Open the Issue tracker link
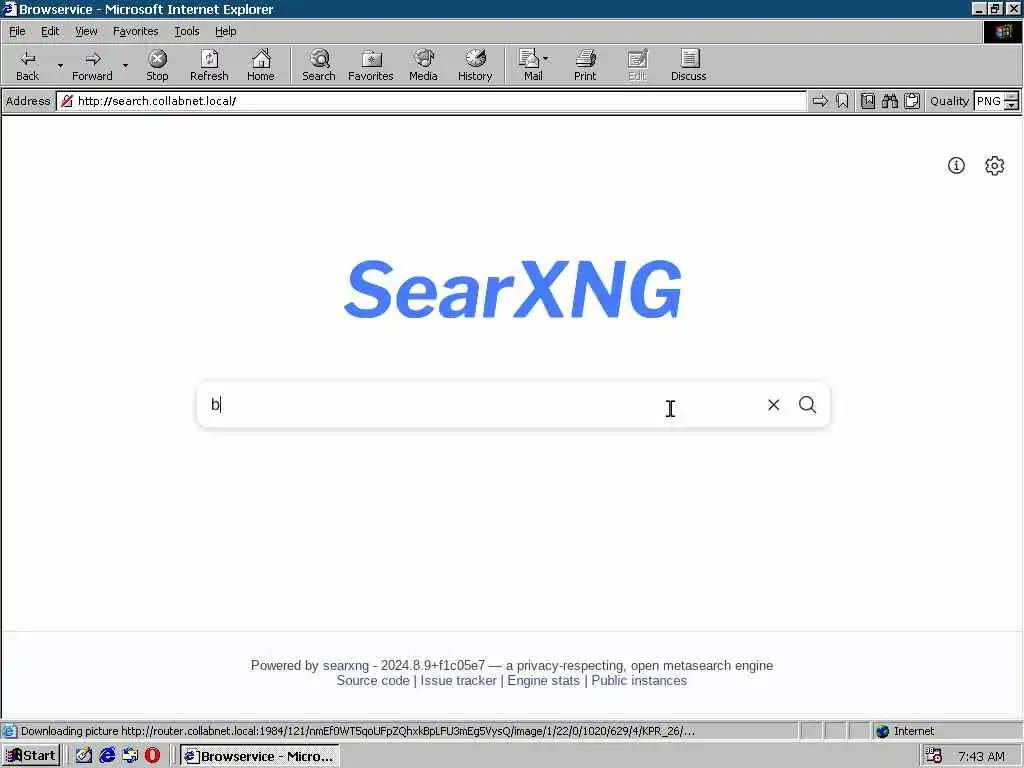Image resolution: width=1024 pixels, height=768 pixels. point(458,680)
